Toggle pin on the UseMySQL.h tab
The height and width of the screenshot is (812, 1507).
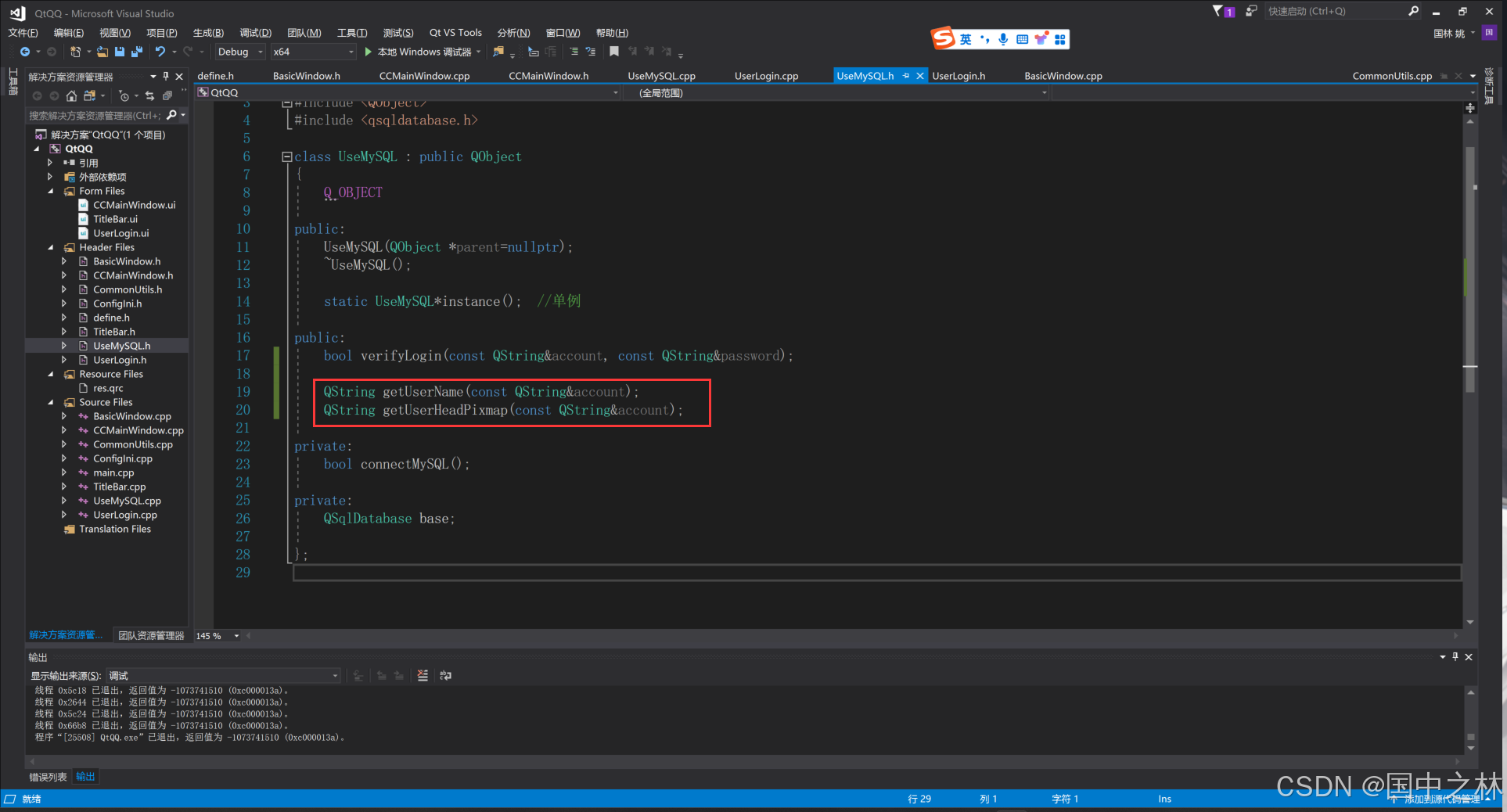point(906,76)
